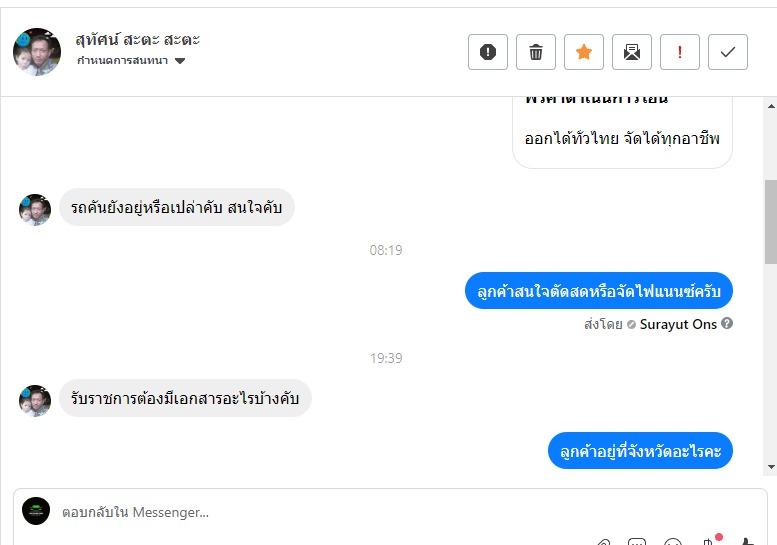Click sender avatar next to รับราชการ message

(35, 400)
